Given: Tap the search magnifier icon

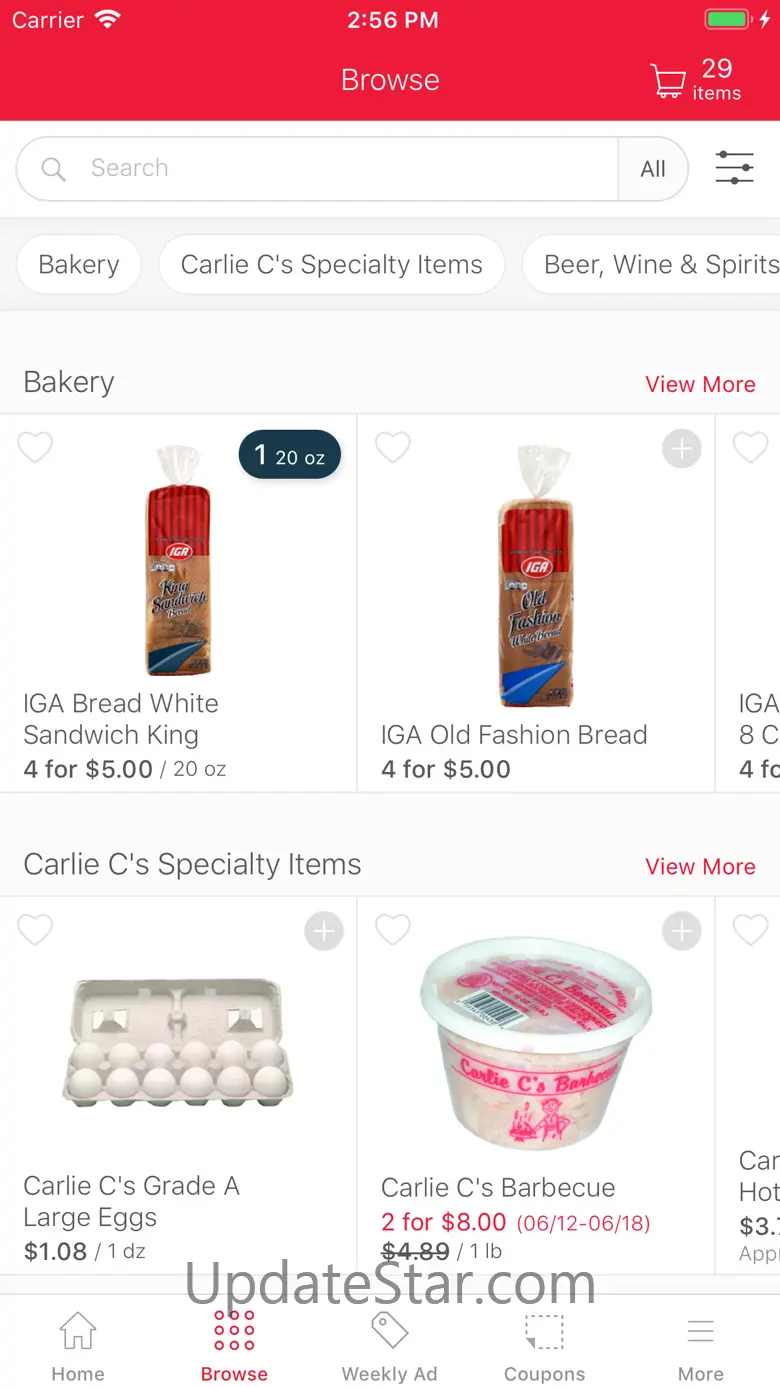Looking at the screenshot, I should pyautogui.click(x=53, y=169).
